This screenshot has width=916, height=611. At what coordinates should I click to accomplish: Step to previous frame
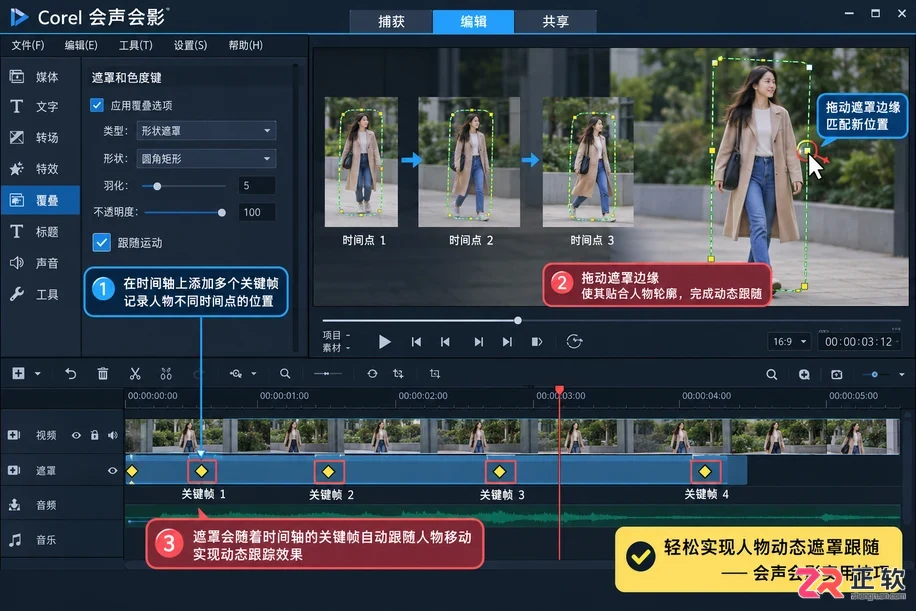pos(445,342)
